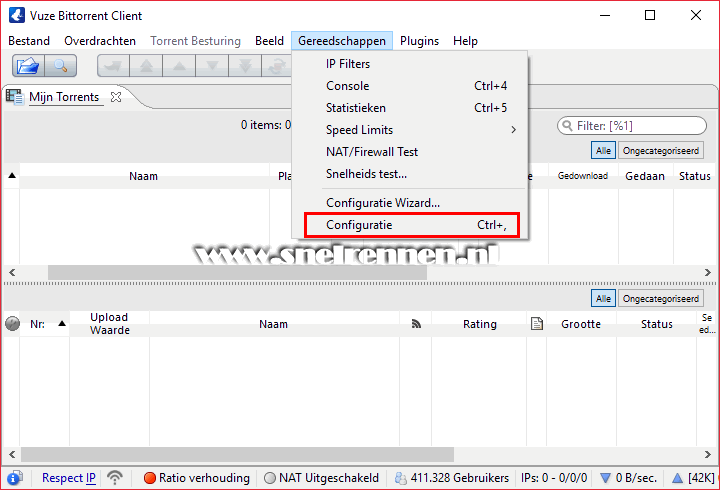The height and width of the screenshot is (490, 720).
Task: Move torrent down with single down arrow
Action: click(x=212, y=66)
